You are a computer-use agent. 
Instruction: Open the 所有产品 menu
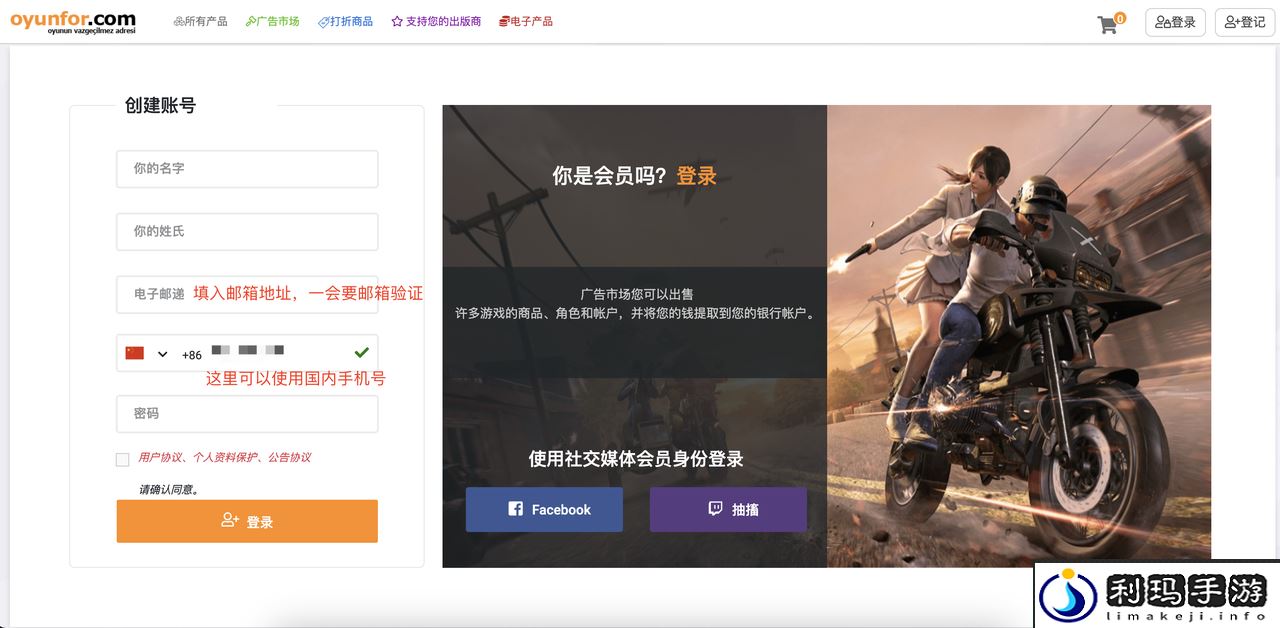click(200, 21)
